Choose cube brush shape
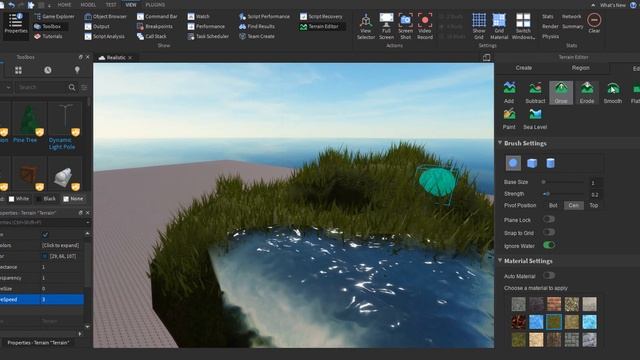 pyautogui.click(x=532, y=163)
